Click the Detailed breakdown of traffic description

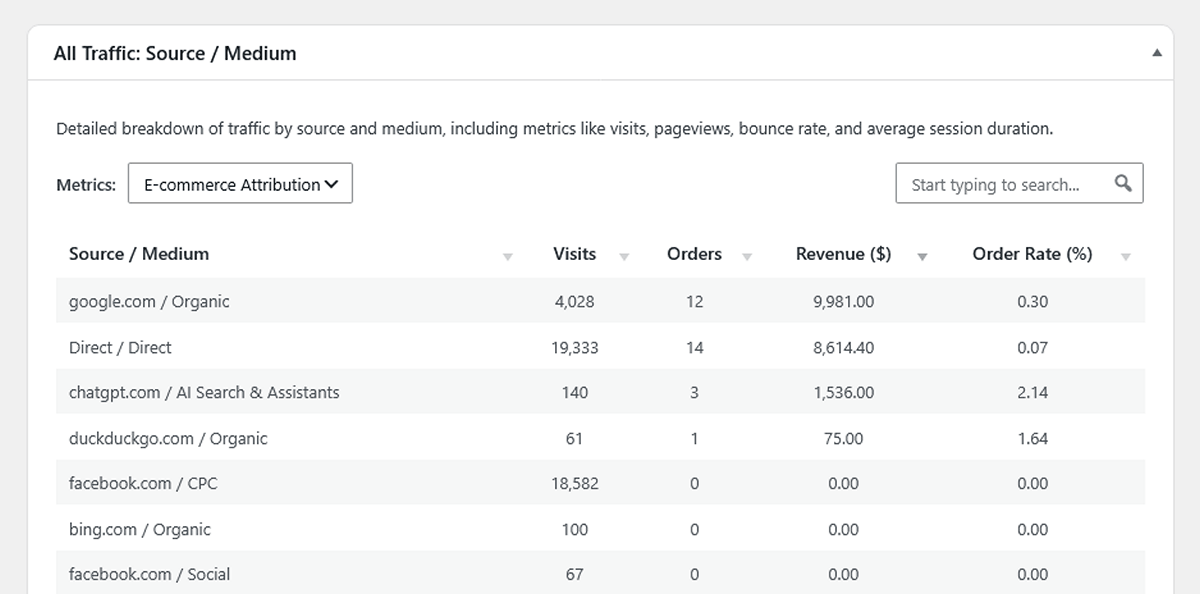[554, 129]
